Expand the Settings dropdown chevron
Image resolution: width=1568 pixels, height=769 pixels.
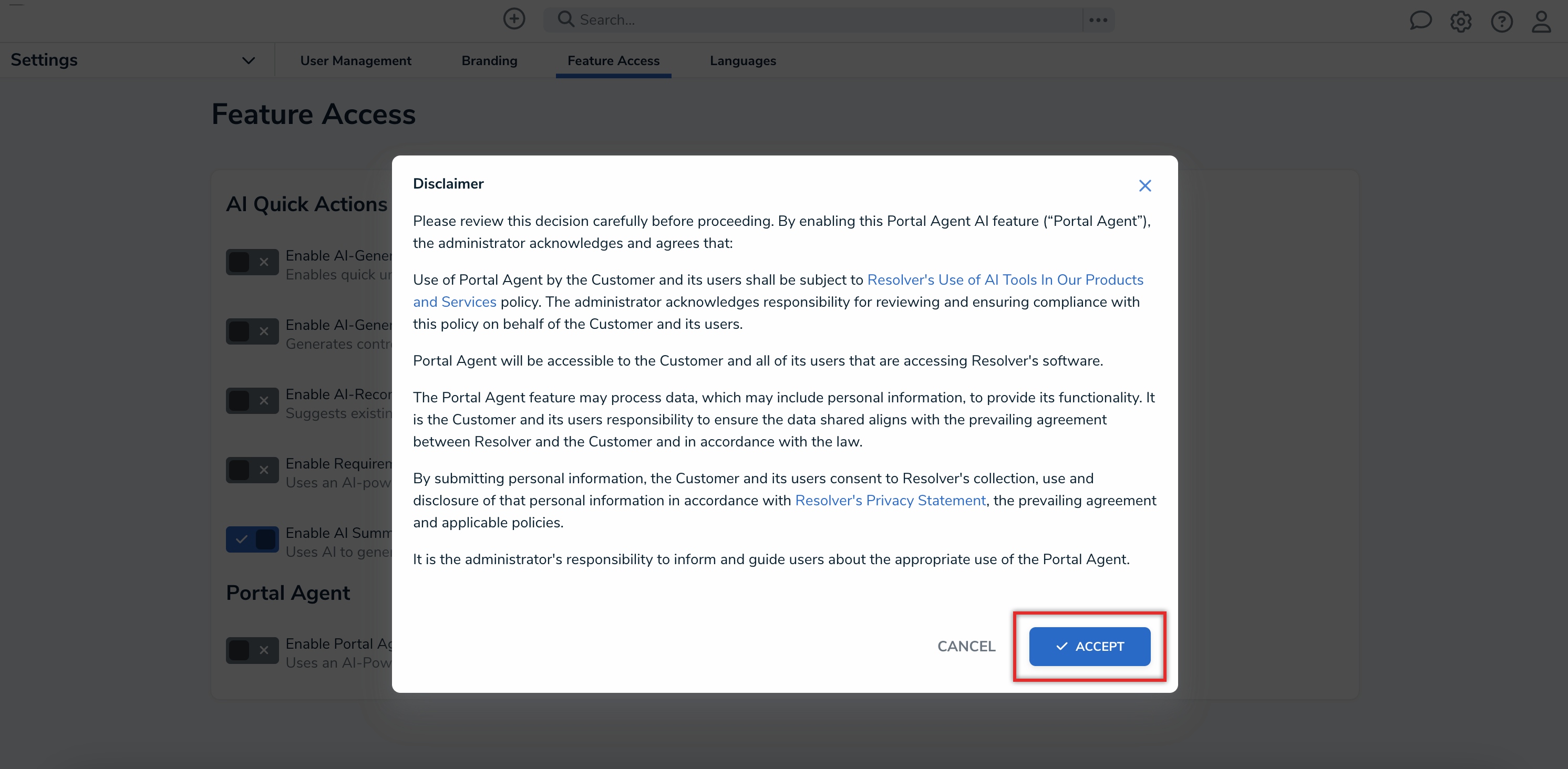click(249, 60)
